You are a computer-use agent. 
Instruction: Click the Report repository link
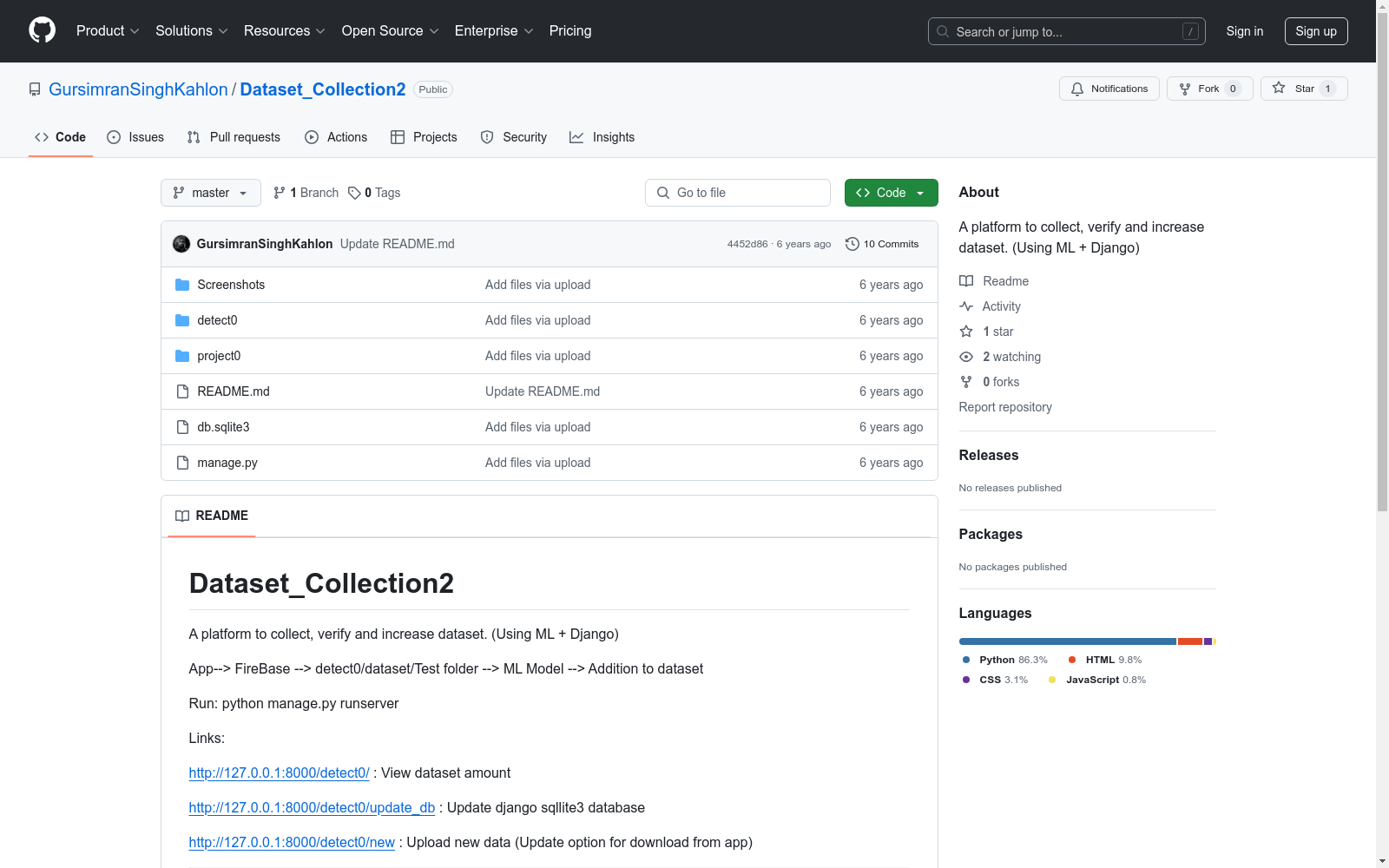(1005, 407)
